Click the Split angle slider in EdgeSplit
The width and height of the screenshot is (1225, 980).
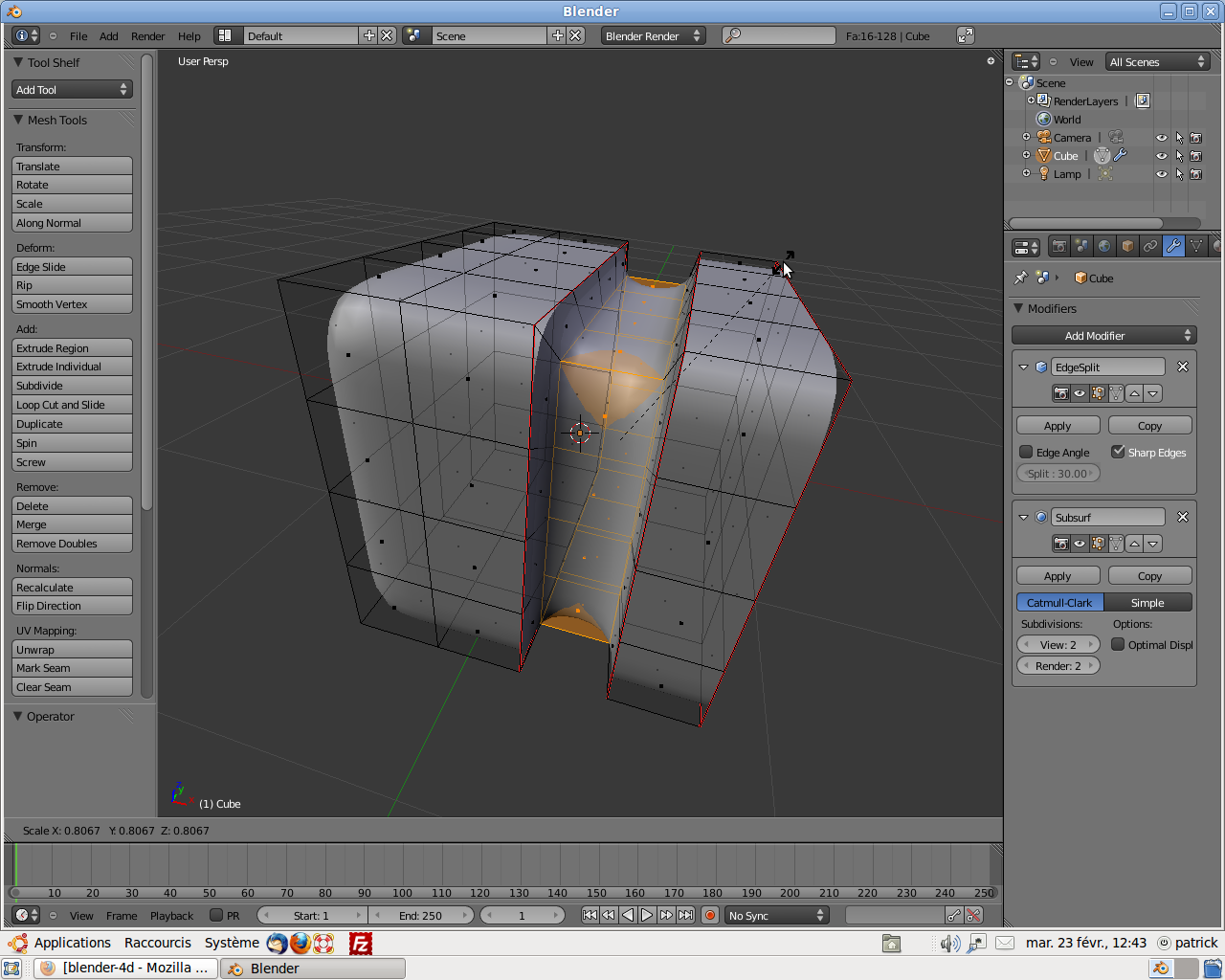click(1058, 473)
